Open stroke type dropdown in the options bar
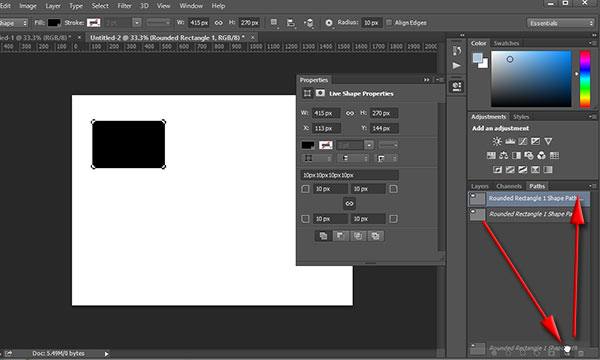This screenshot has height=360, width=600. click(x=158, y=23)
